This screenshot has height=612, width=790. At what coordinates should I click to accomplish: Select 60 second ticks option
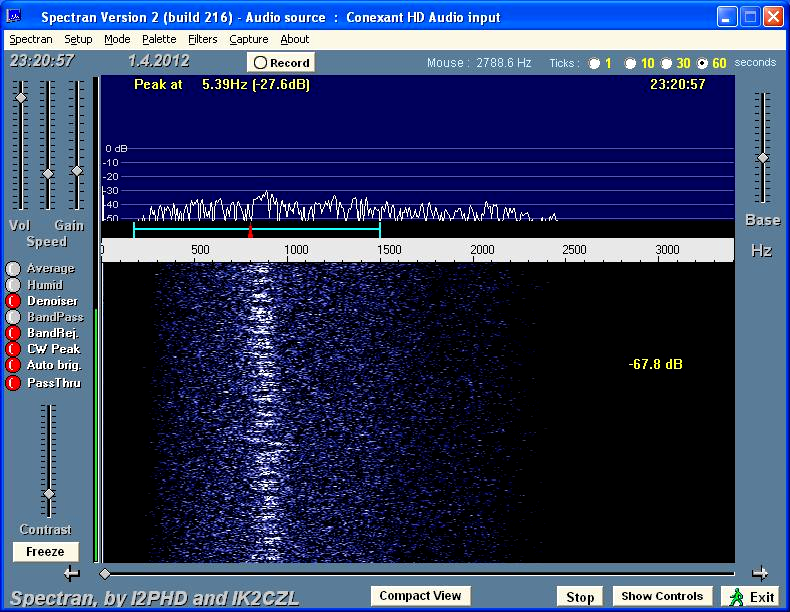702,63
